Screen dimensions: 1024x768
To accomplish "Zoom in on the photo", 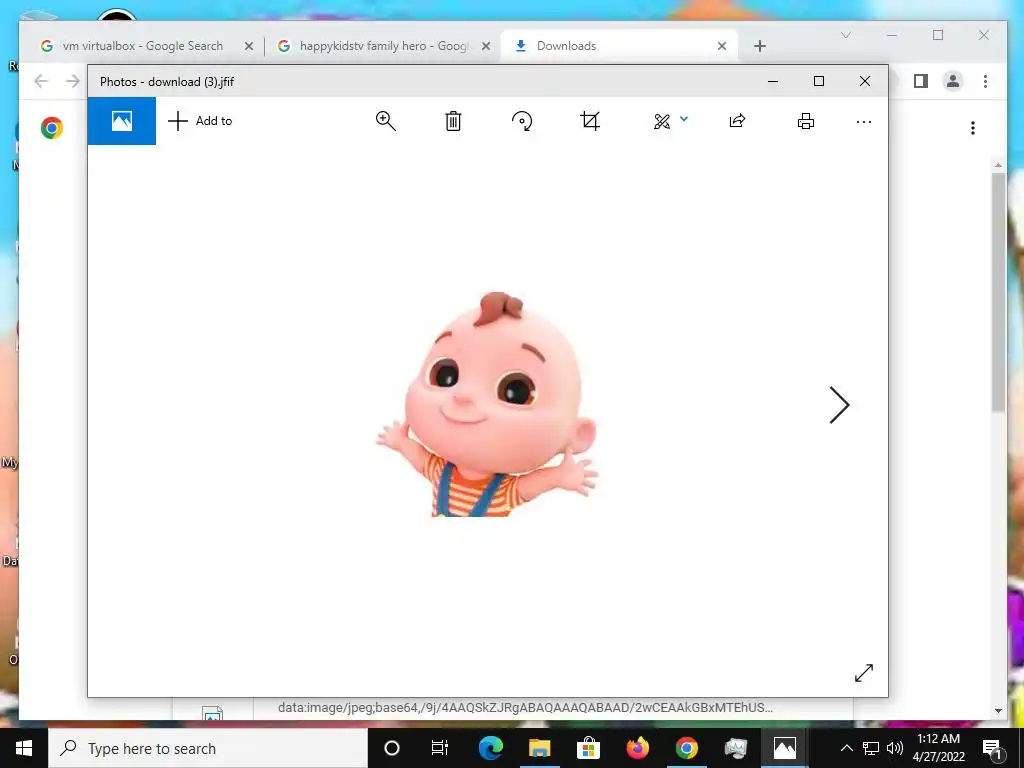I will point(385,121).
